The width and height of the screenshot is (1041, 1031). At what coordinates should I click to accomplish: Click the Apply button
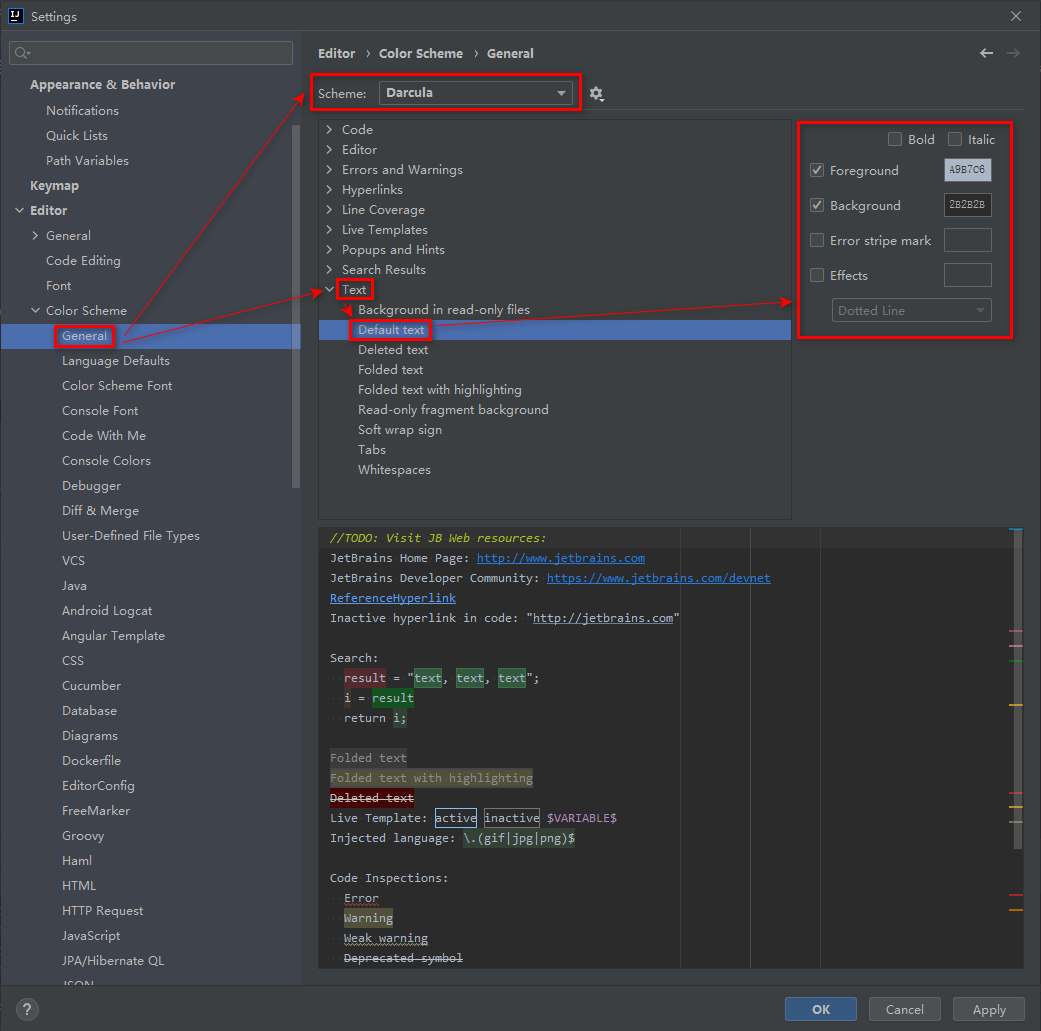click(989, 1009)
